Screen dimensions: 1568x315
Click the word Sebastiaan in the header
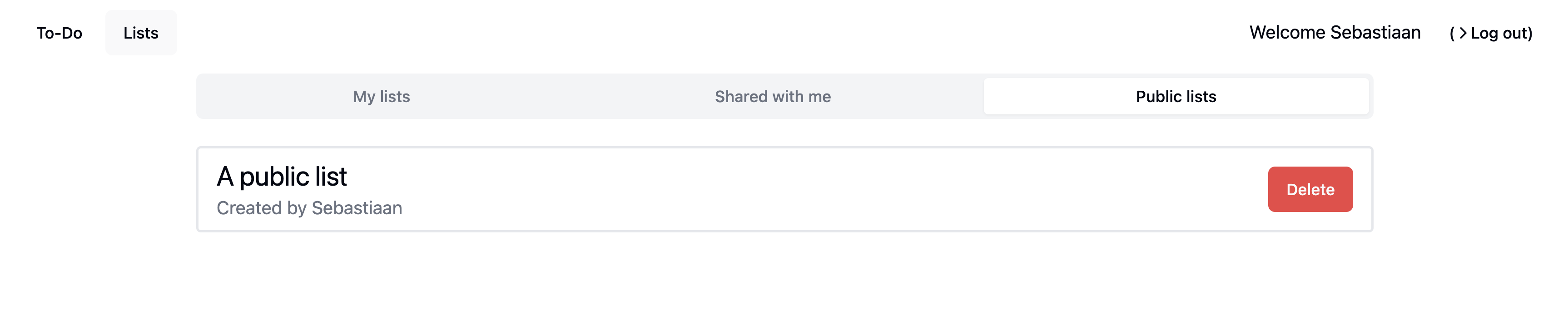1375,33
